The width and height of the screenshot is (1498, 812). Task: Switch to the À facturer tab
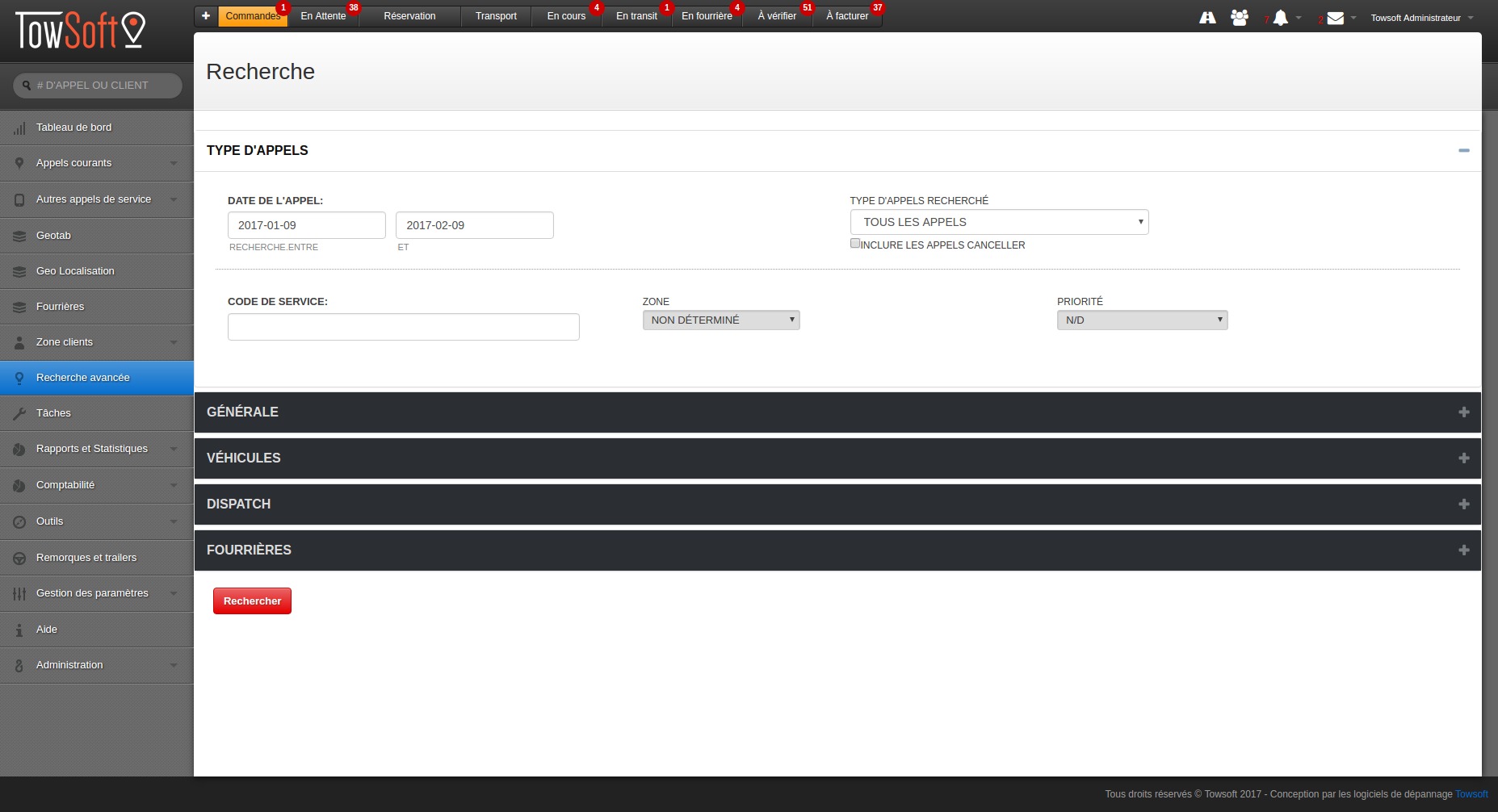tap(847, 16)
